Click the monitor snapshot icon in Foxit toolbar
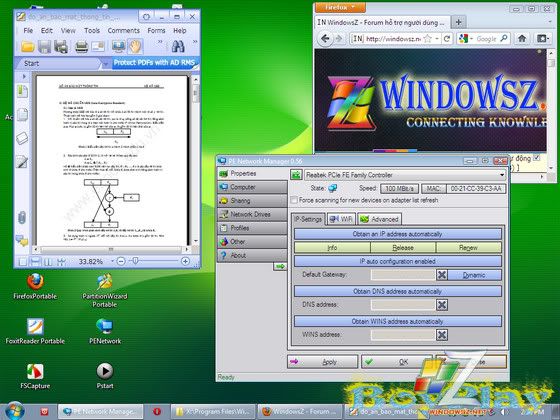Screen dimensions: 560x420 [118, 46]
